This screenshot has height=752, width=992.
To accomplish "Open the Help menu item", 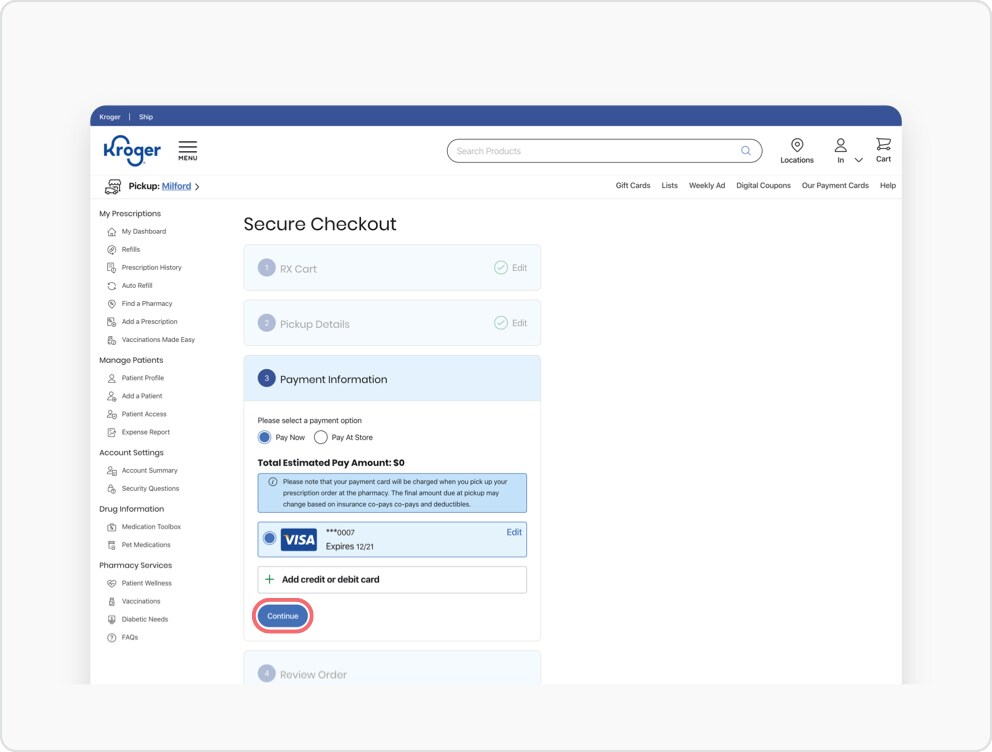I will coord(888,185).
